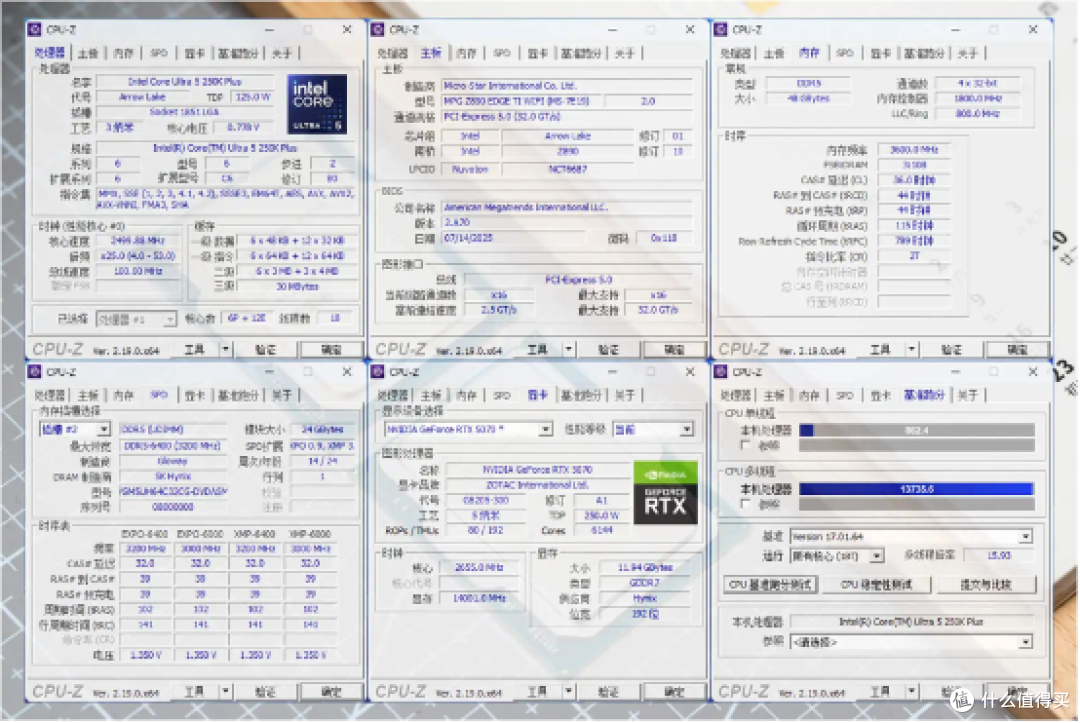Expand the 工具 arrow in the mainboard window
Viewport: 1080px width, 723px height.
click(x=568, y=350)
